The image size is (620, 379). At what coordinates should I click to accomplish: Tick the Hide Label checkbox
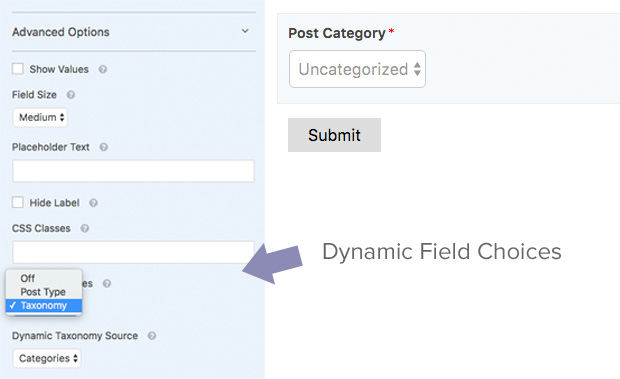point(18,202)
